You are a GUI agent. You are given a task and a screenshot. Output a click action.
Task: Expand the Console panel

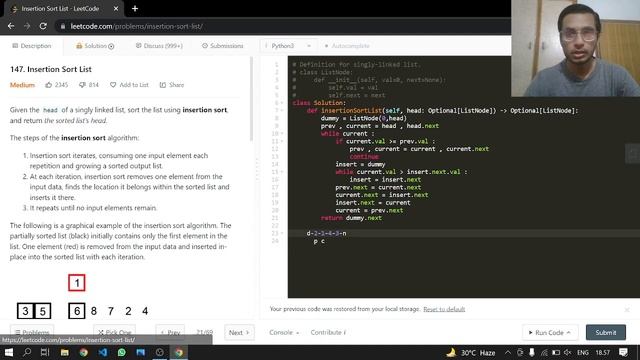284,332
